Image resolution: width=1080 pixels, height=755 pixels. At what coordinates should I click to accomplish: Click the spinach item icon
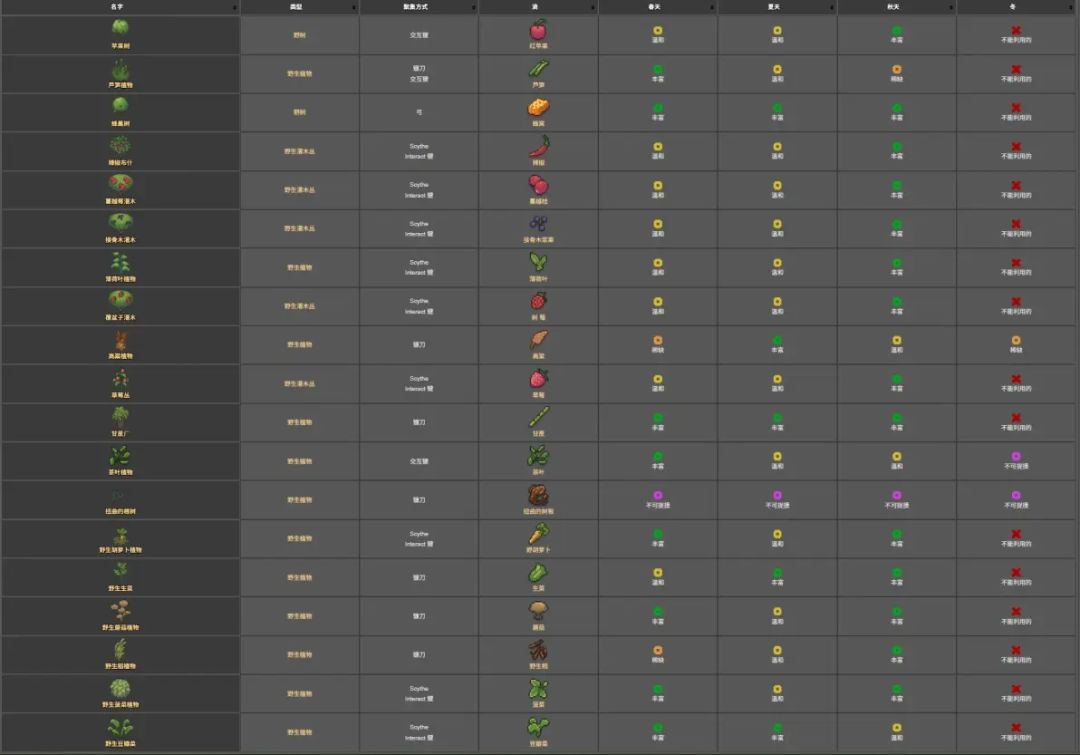pyautogui.click(x=538, y=689)
